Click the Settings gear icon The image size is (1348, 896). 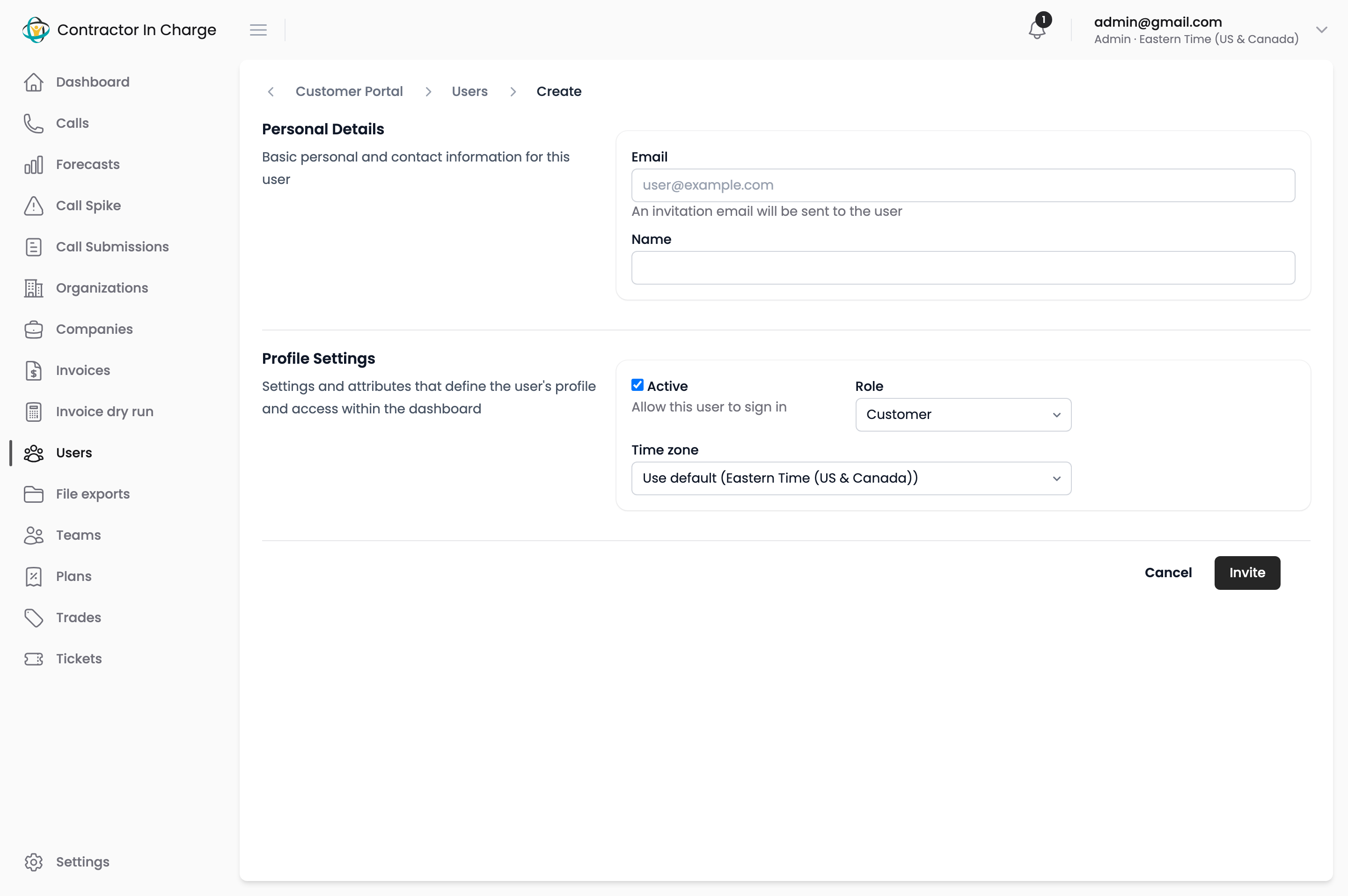(34, 862)
